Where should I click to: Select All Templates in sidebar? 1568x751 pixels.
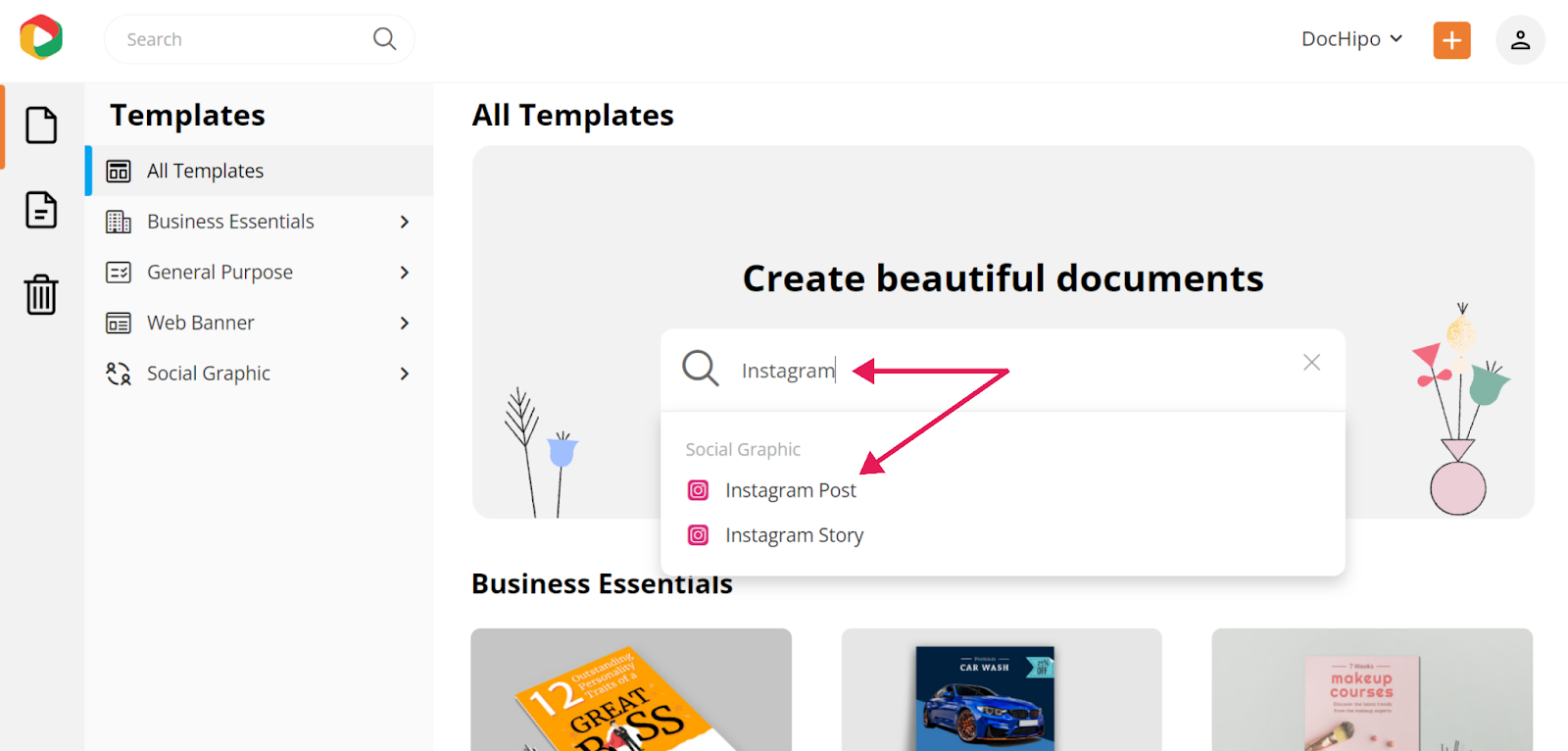[260, 171]
